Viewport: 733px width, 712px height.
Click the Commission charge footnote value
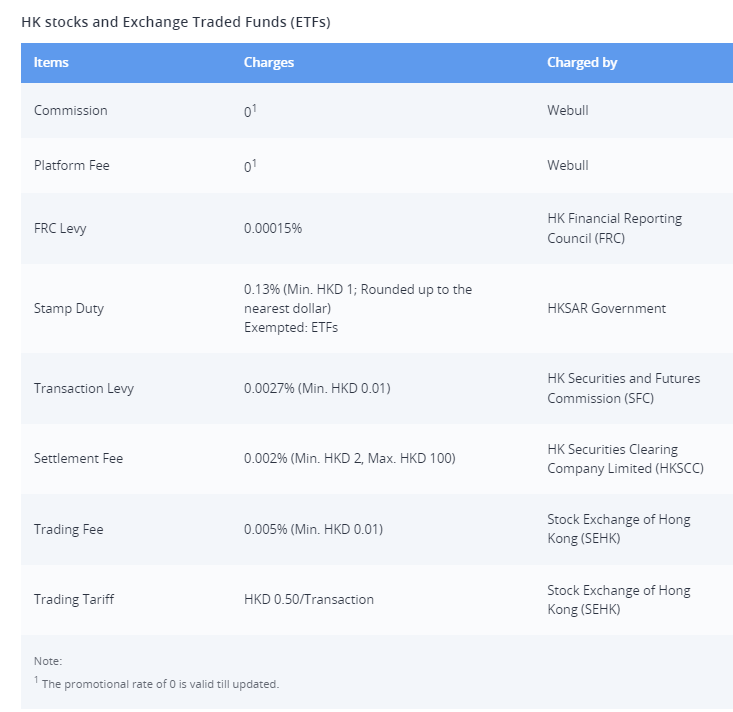tap(250, 111)
